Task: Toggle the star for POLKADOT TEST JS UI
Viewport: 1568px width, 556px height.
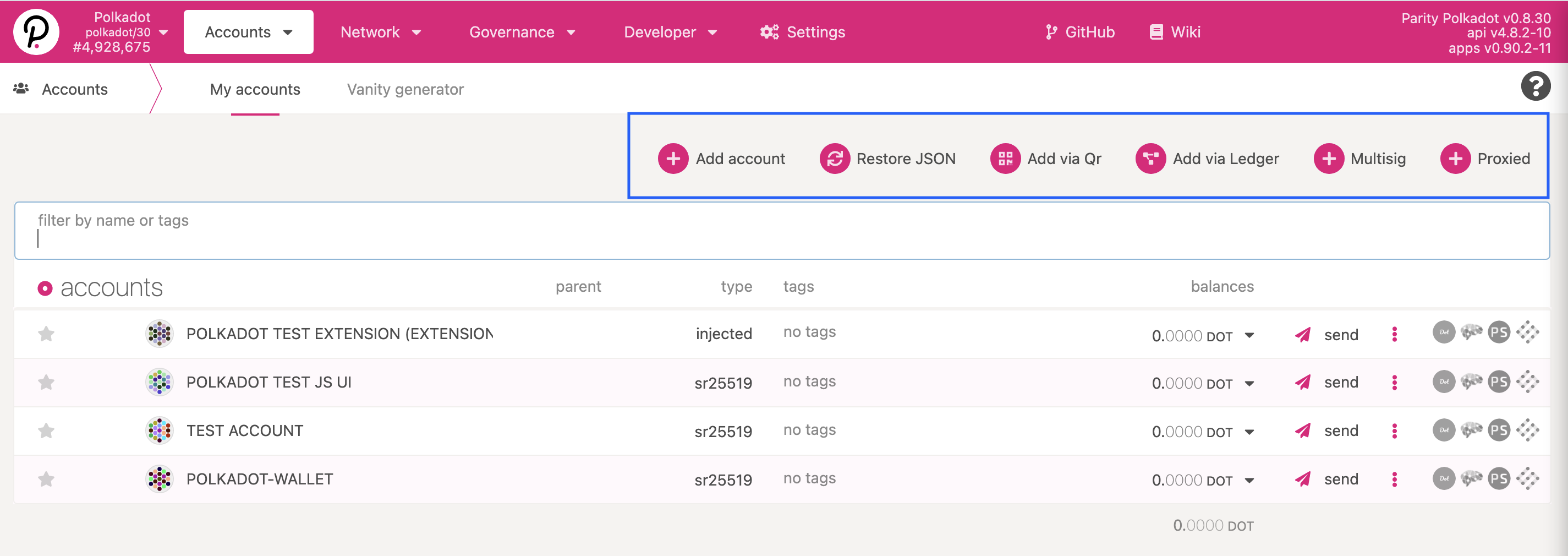Action: (46, 383)
